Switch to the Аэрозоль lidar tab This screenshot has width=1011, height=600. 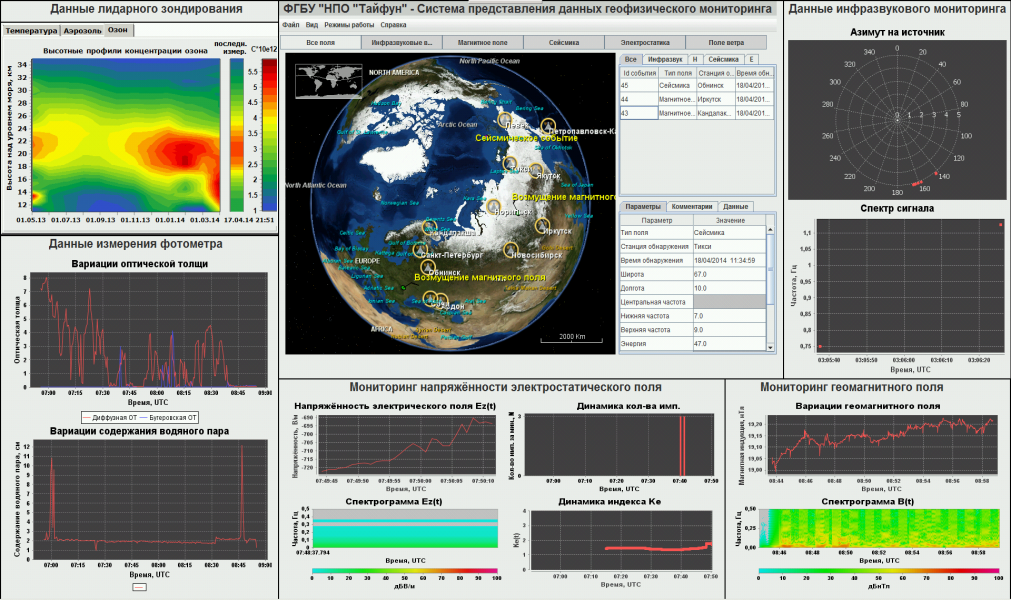coord(83,30)
